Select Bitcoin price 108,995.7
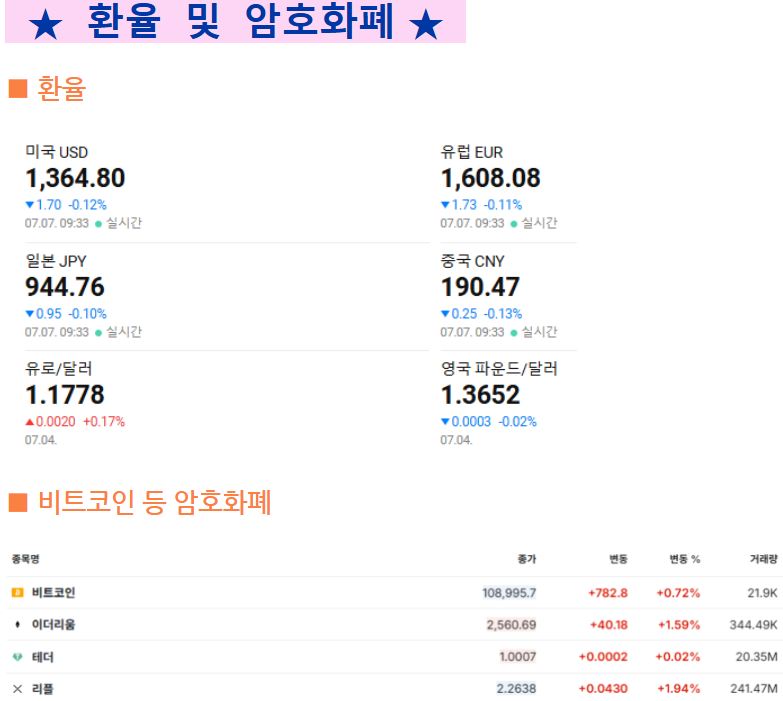Image resolution: width=783 pixels, height=701 pixels. pos(509,593)
